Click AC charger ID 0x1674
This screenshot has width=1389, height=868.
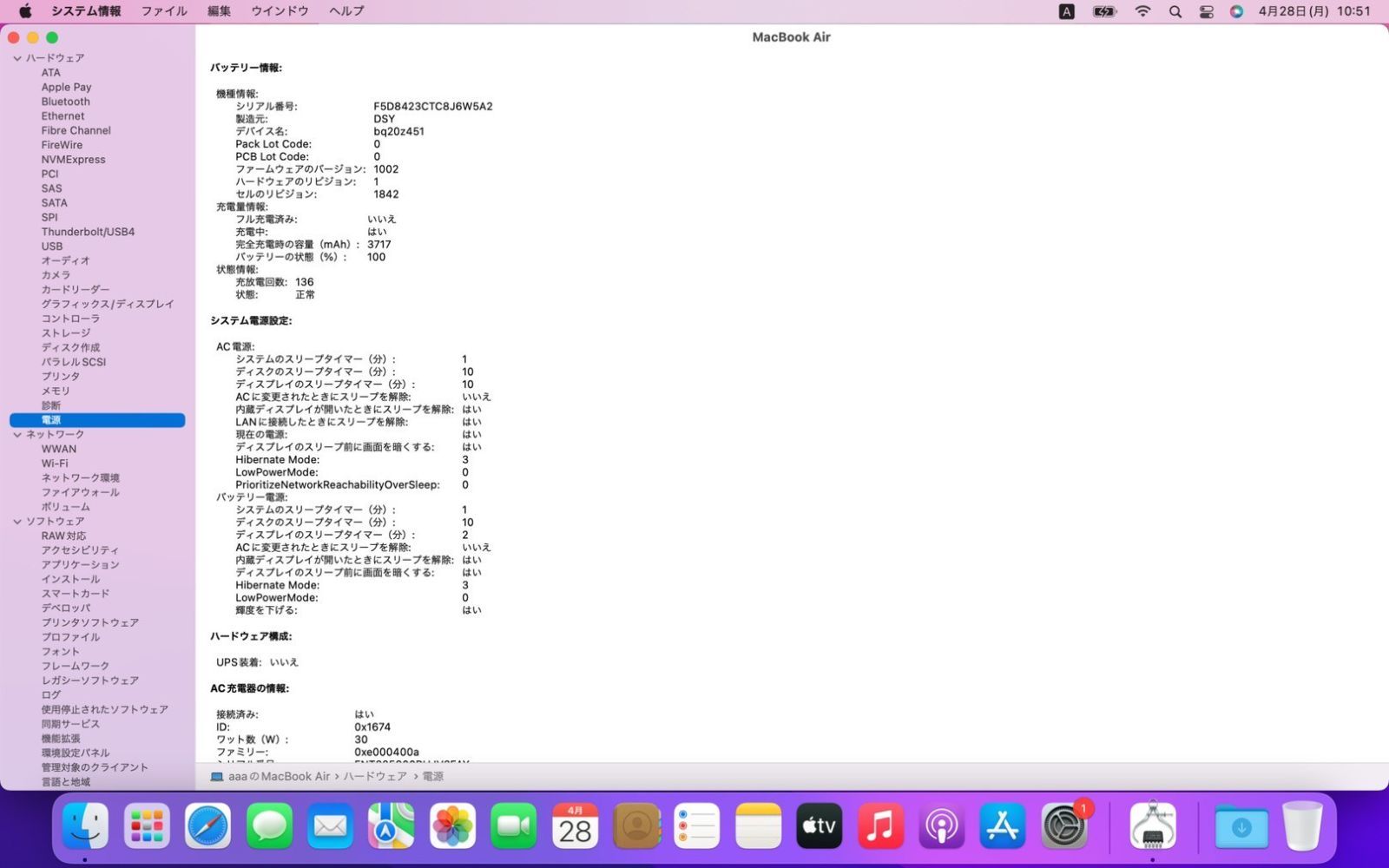click(x=372, y=727)
